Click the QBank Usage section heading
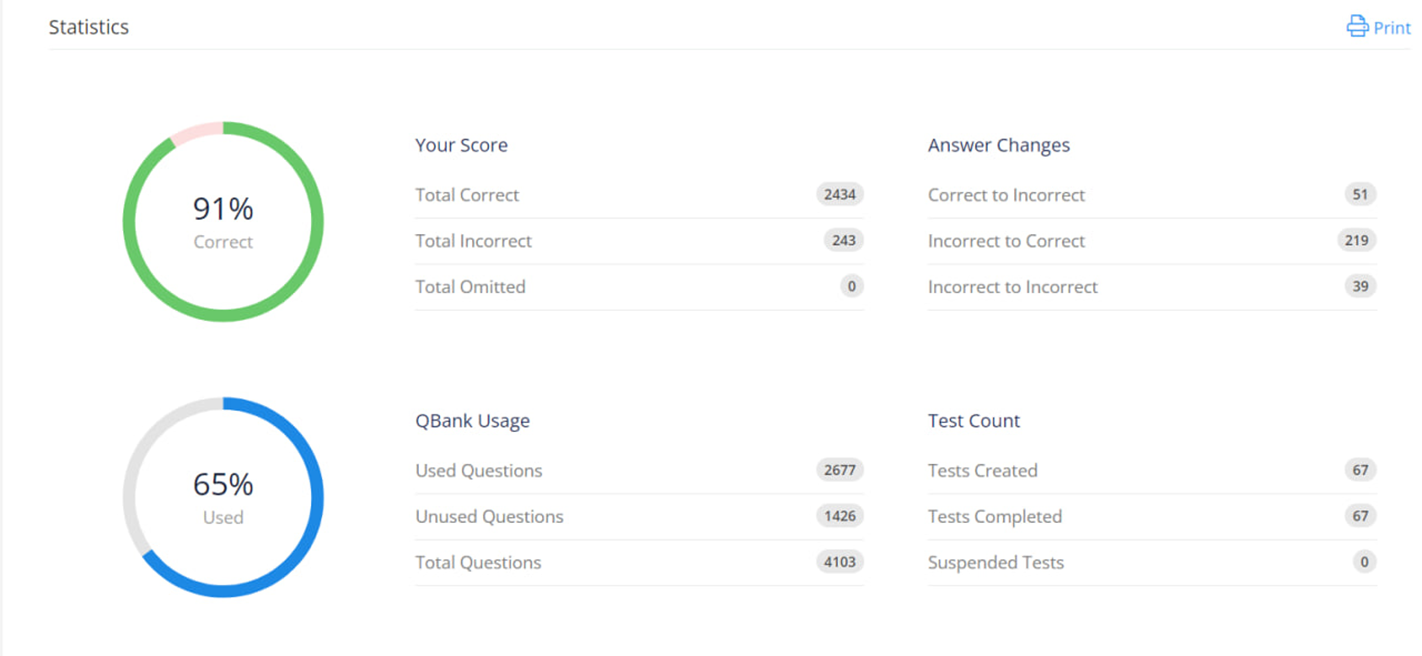Viewport: 1422px width, 656px height. point(472,421)
